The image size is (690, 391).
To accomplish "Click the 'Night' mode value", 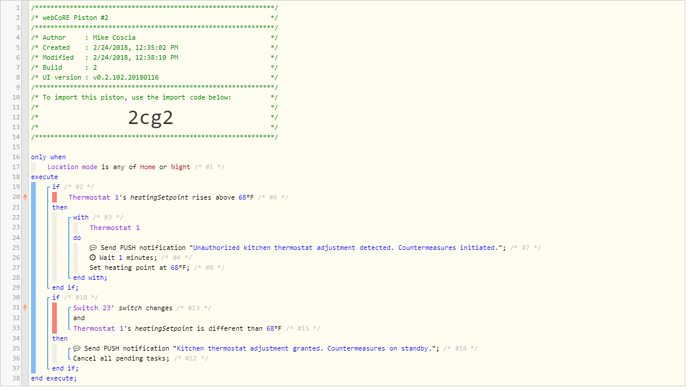I will pyautogui.click(x=180, y=167).
